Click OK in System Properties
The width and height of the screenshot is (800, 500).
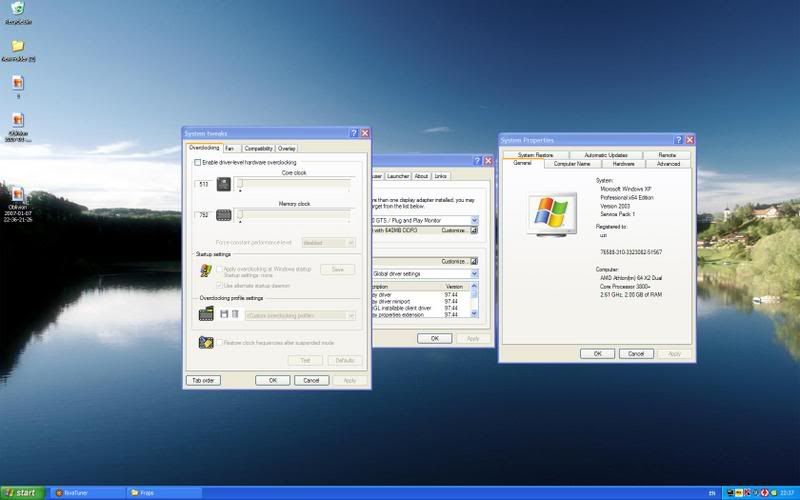597,354
